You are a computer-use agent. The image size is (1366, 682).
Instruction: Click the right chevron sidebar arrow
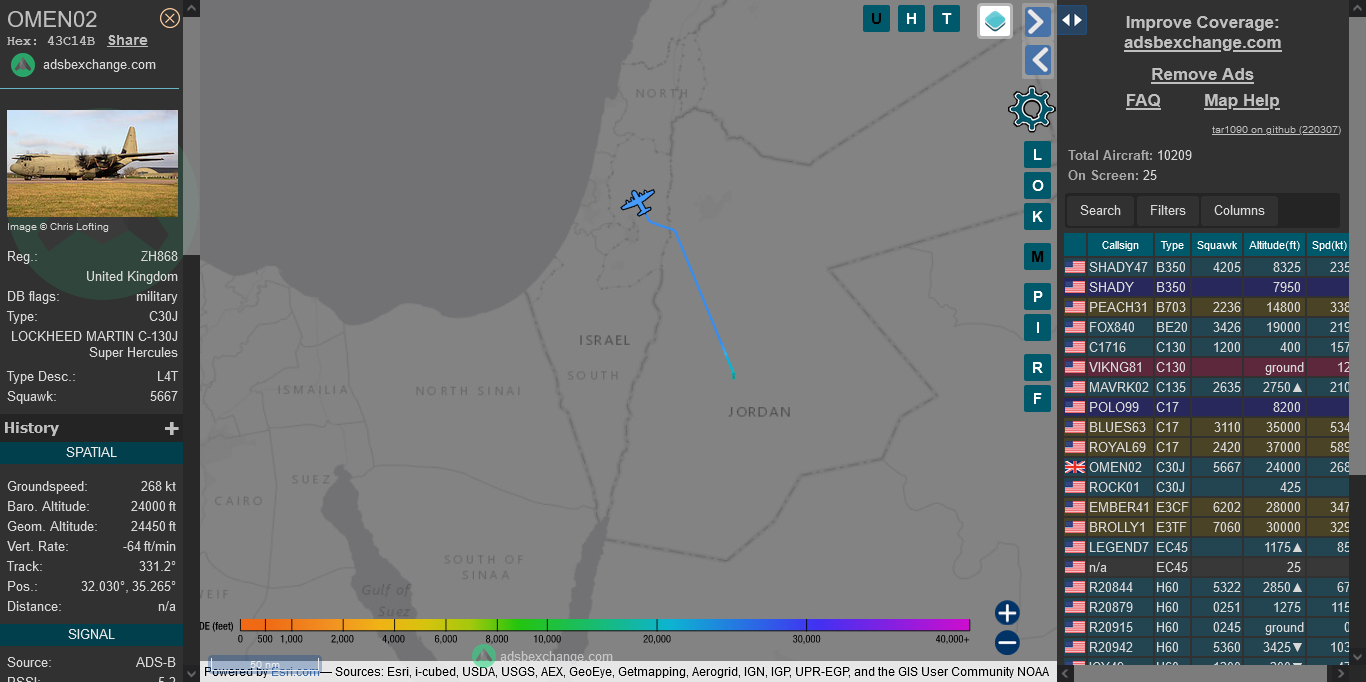pos(1038,21)
